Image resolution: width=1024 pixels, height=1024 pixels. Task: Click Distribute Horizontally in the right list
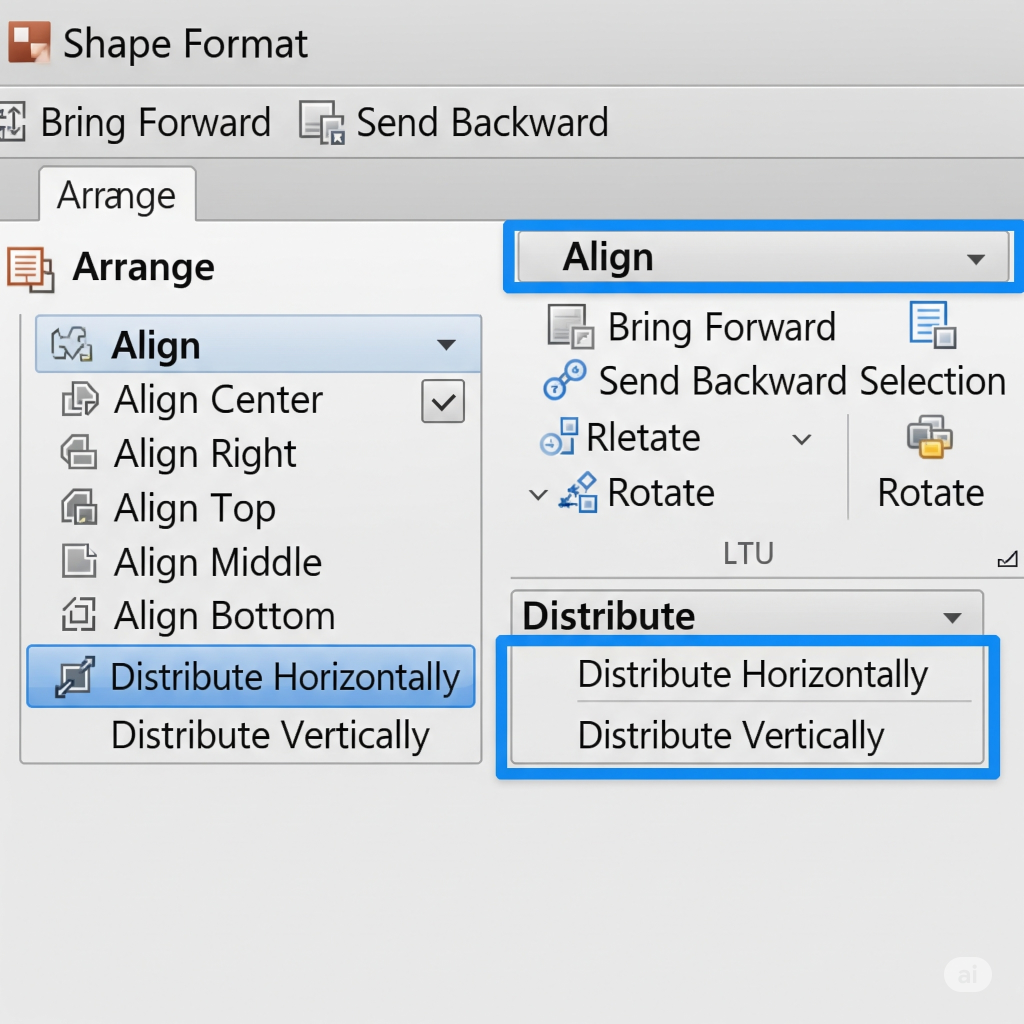(752, 674)
